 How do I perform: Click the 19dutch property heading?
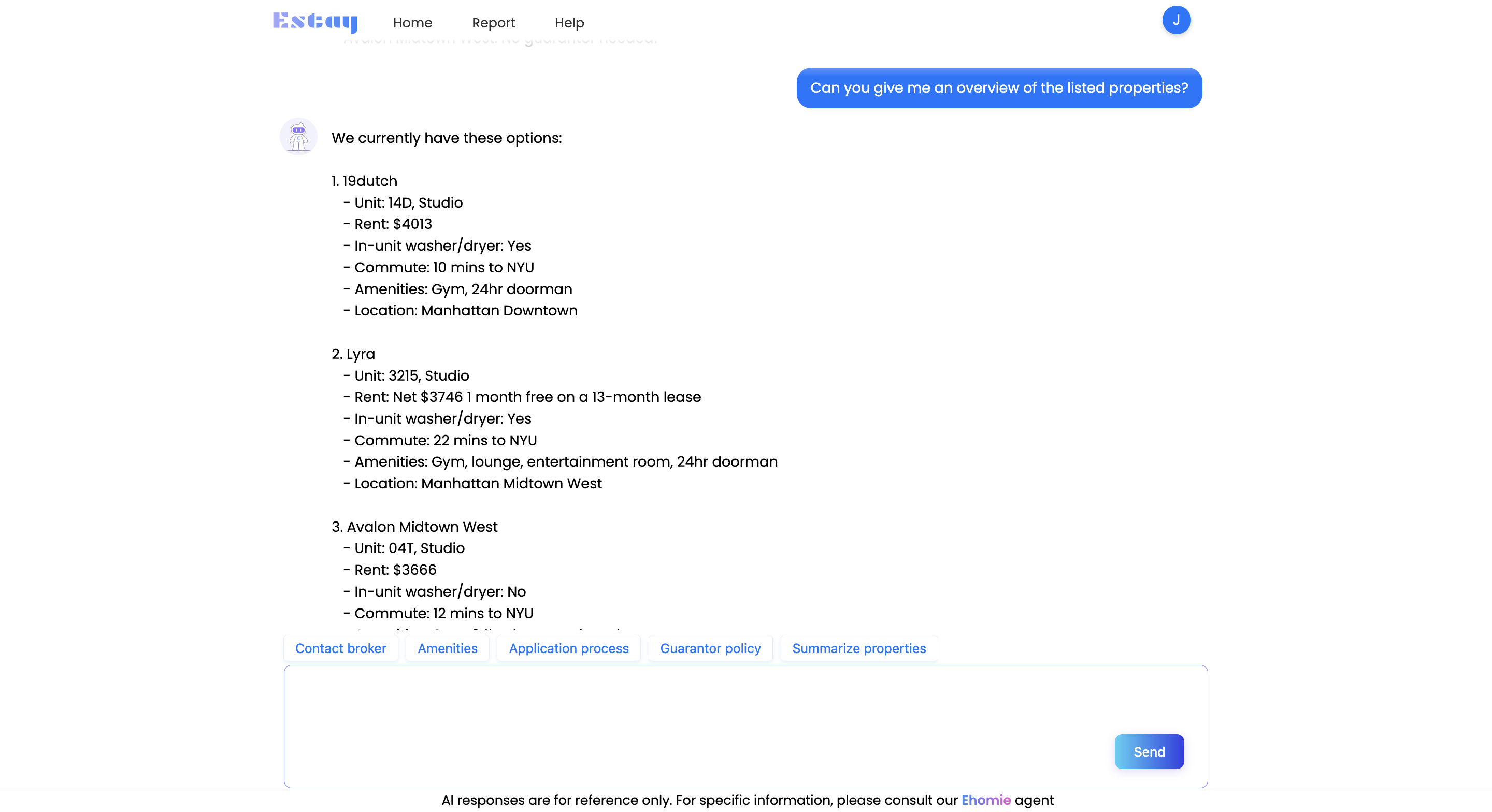click(x=364, y=181)
